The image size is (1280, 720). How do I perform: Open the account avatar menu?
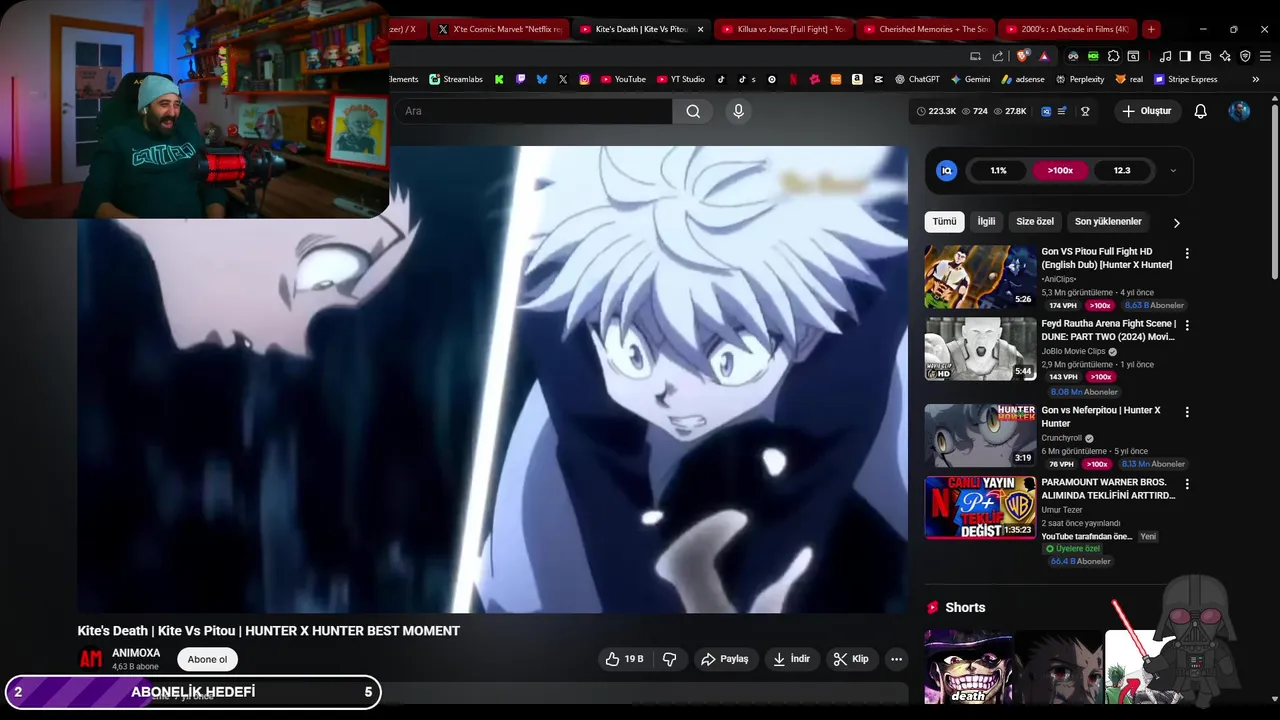(1239, 111)
